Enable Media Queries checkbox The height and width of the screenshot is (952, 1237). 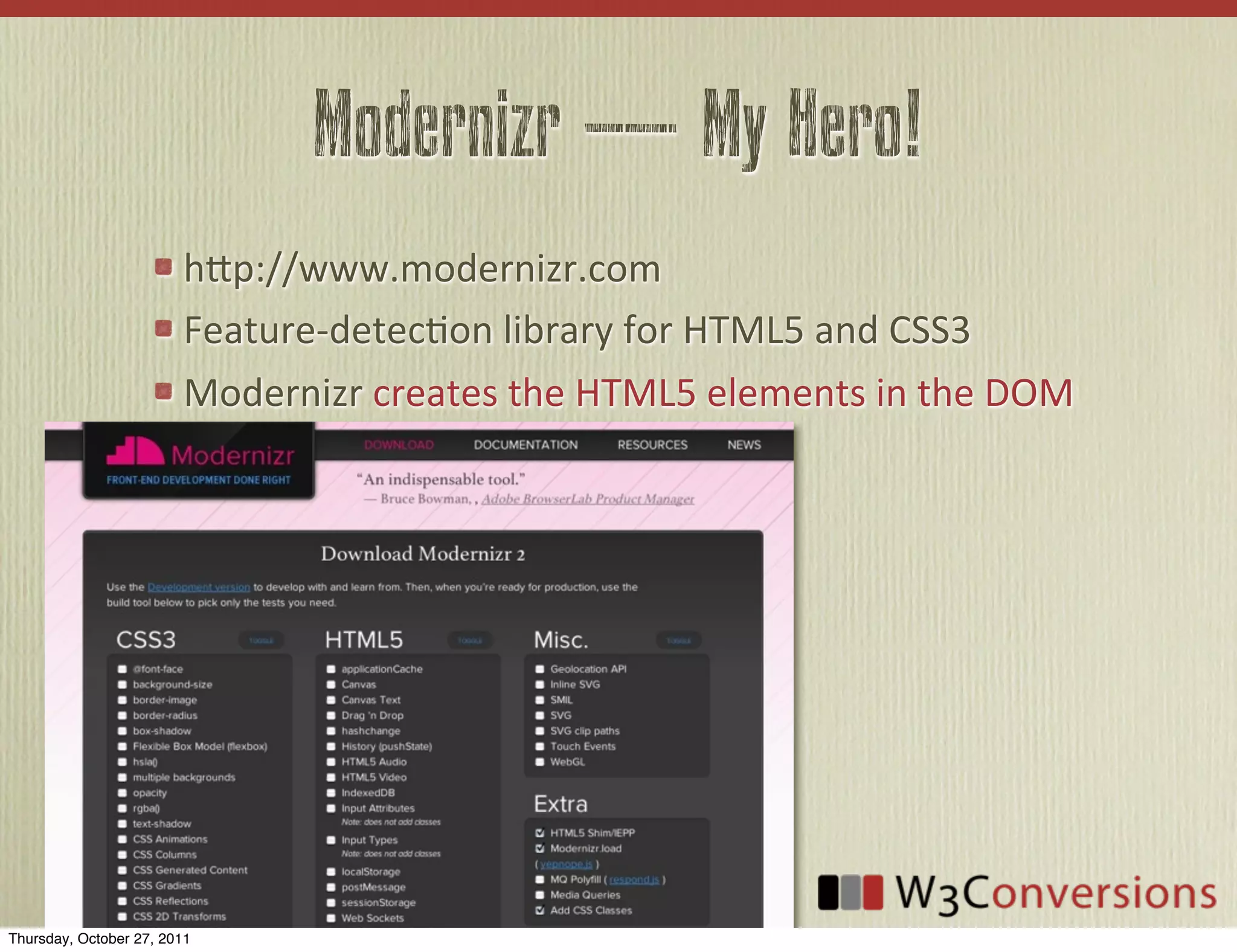[x=540, y=895]
